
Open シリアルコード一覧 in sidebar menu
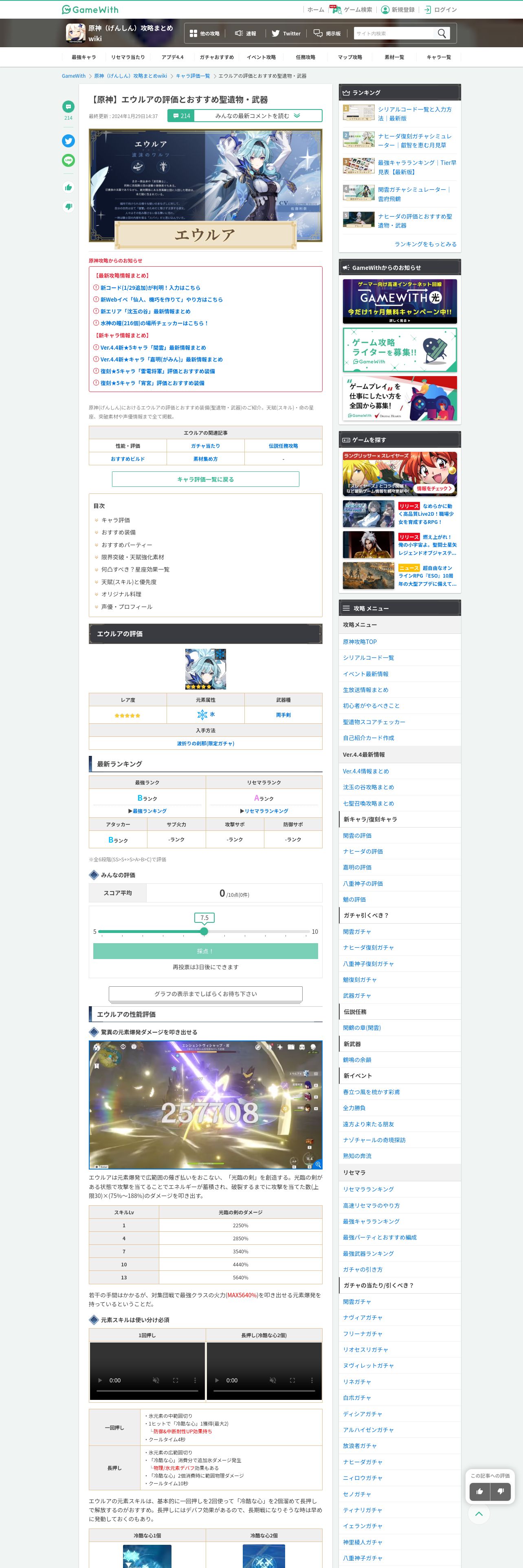[368, 657]
